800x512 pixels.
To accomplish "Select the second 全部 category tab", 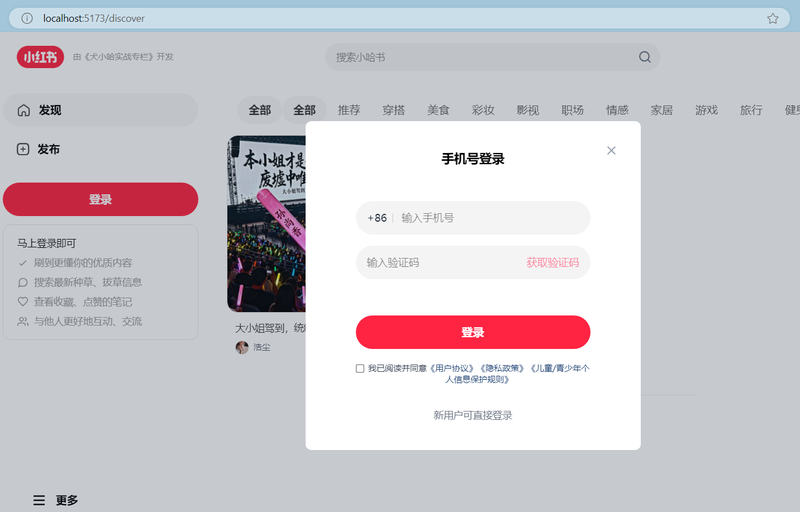I will [305, 110].
